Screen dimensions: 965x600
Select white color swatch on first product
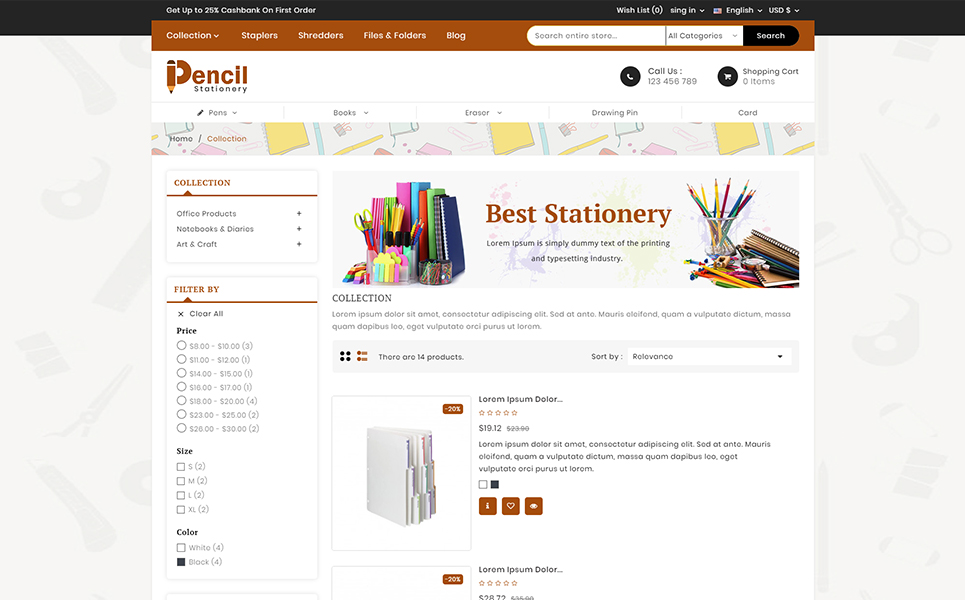[x=483, y=485]
